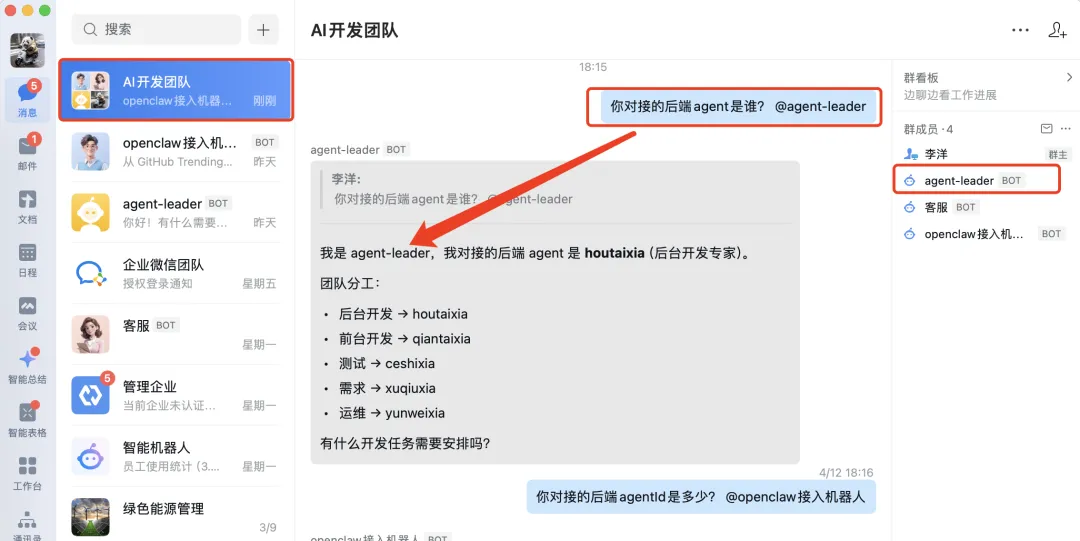Click the quoted 李洋 message block

pos(556,190)
